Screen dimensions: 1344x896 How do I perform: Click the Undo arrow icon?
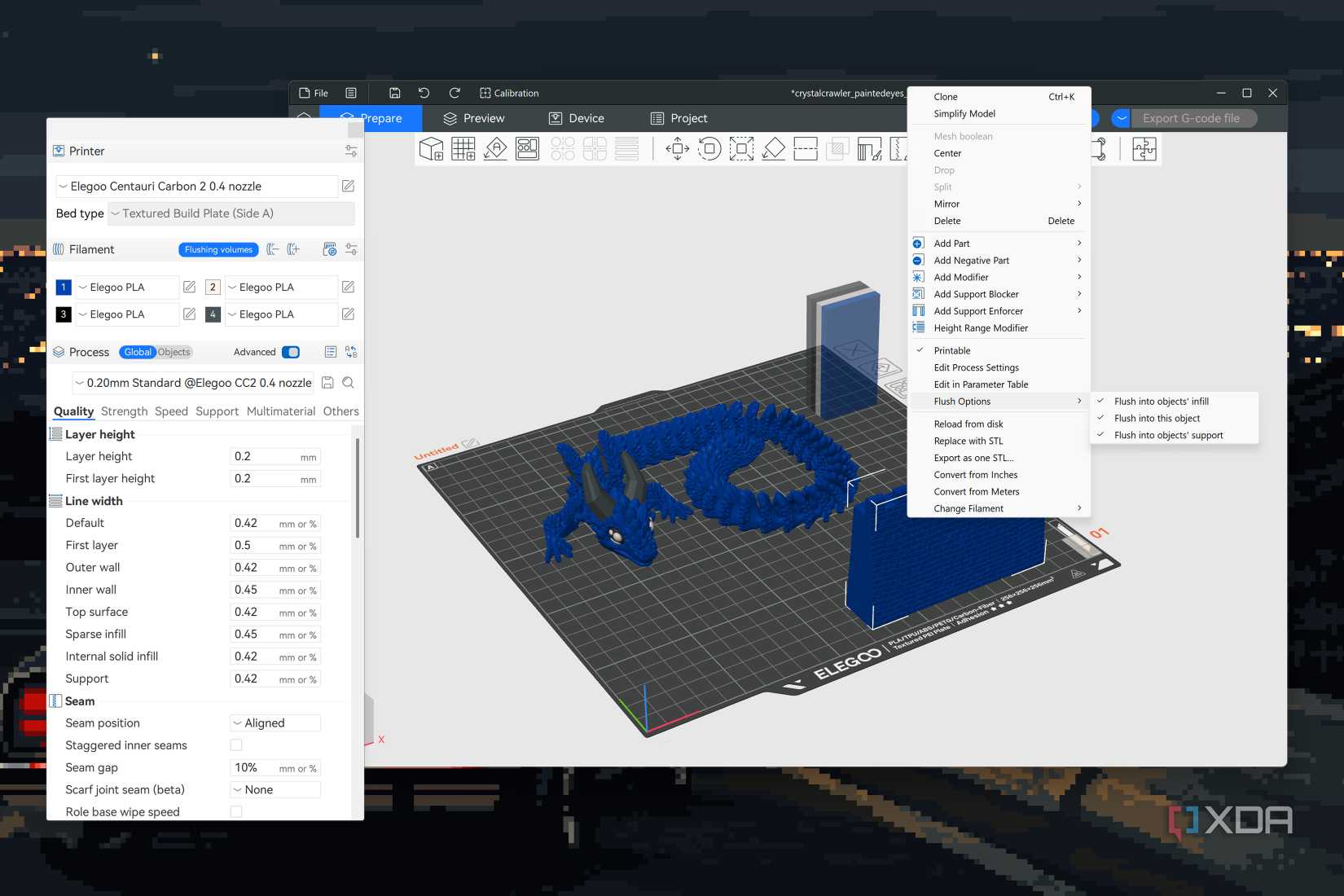click(424, 93)
